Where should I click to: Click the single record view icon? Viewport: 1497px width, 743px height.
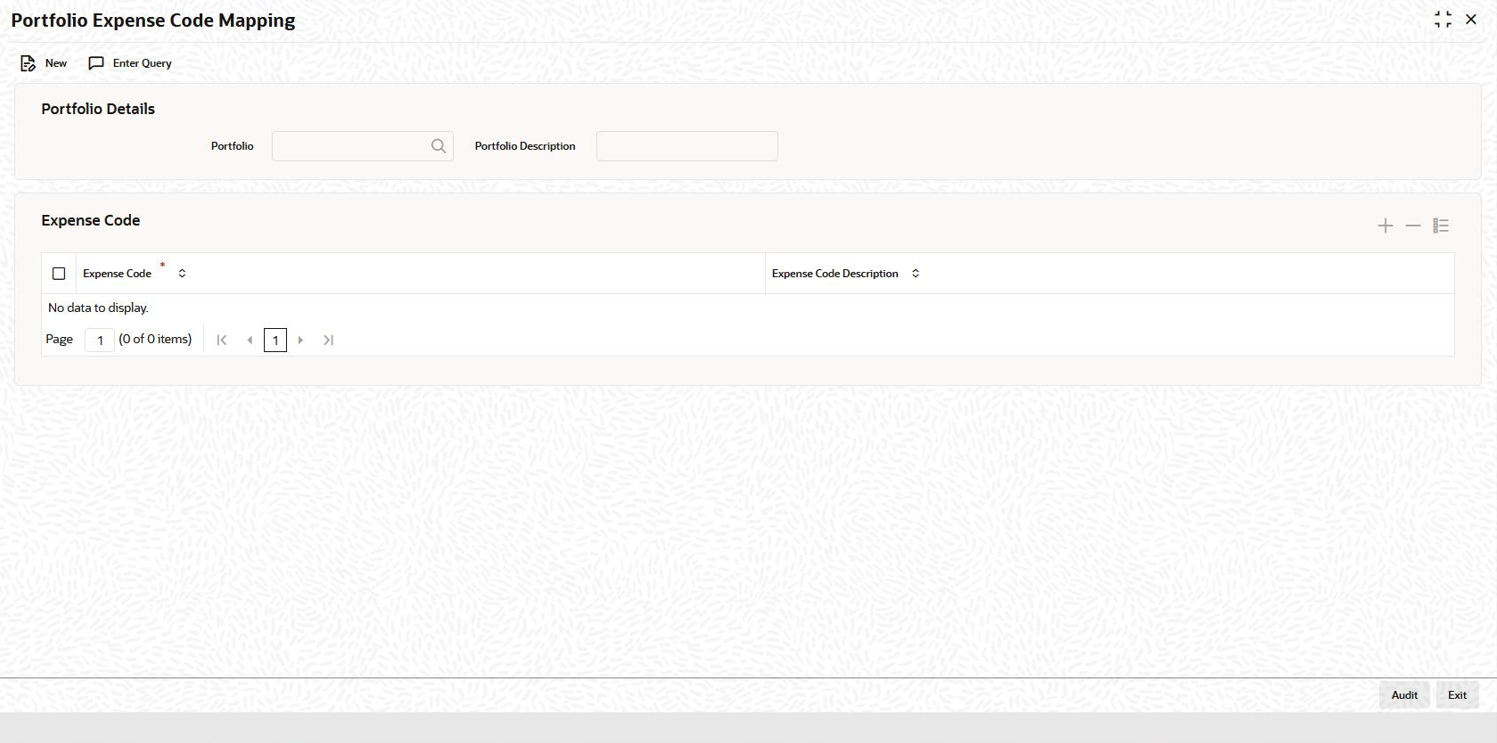pos(1441,225)
